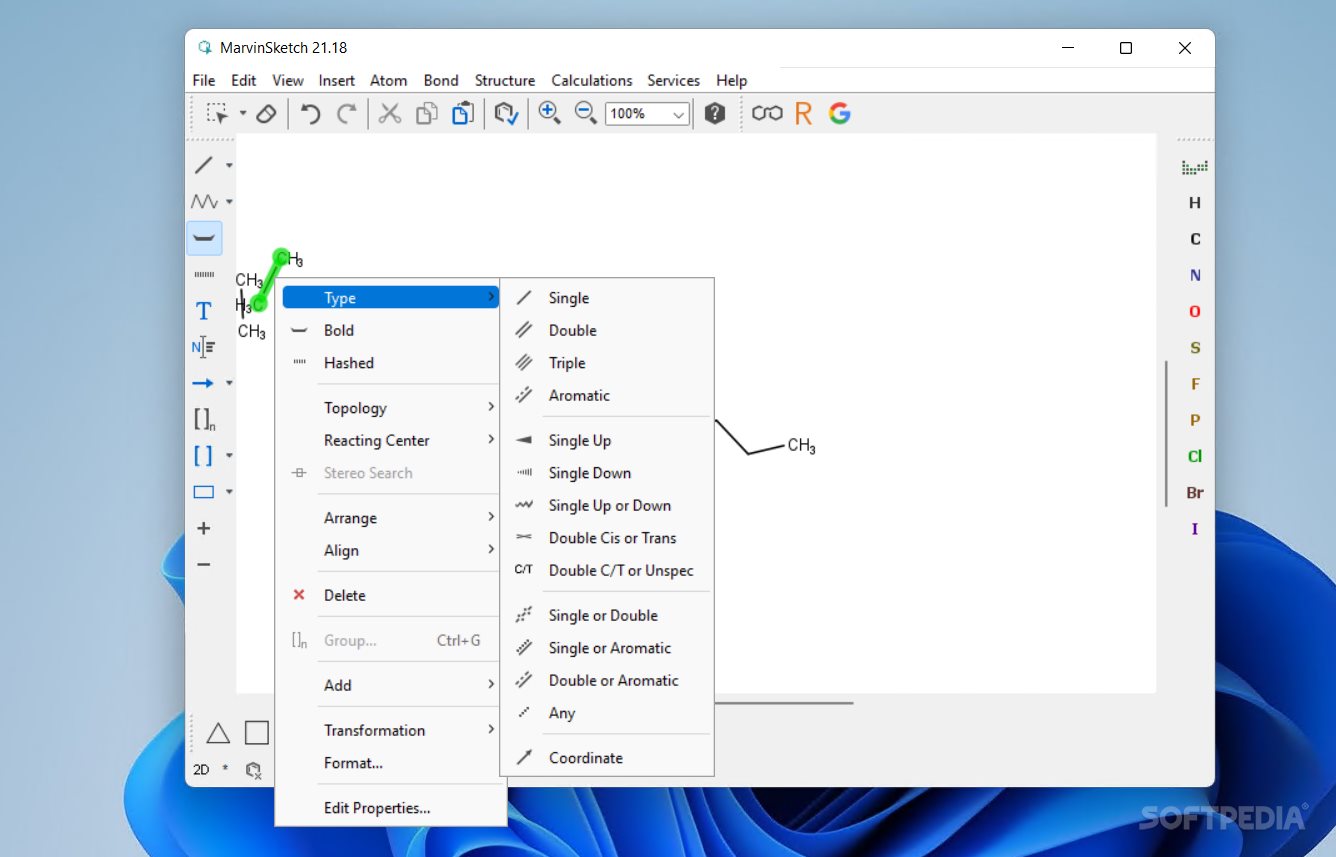Expand the Arrange submenu

[390, 518]
